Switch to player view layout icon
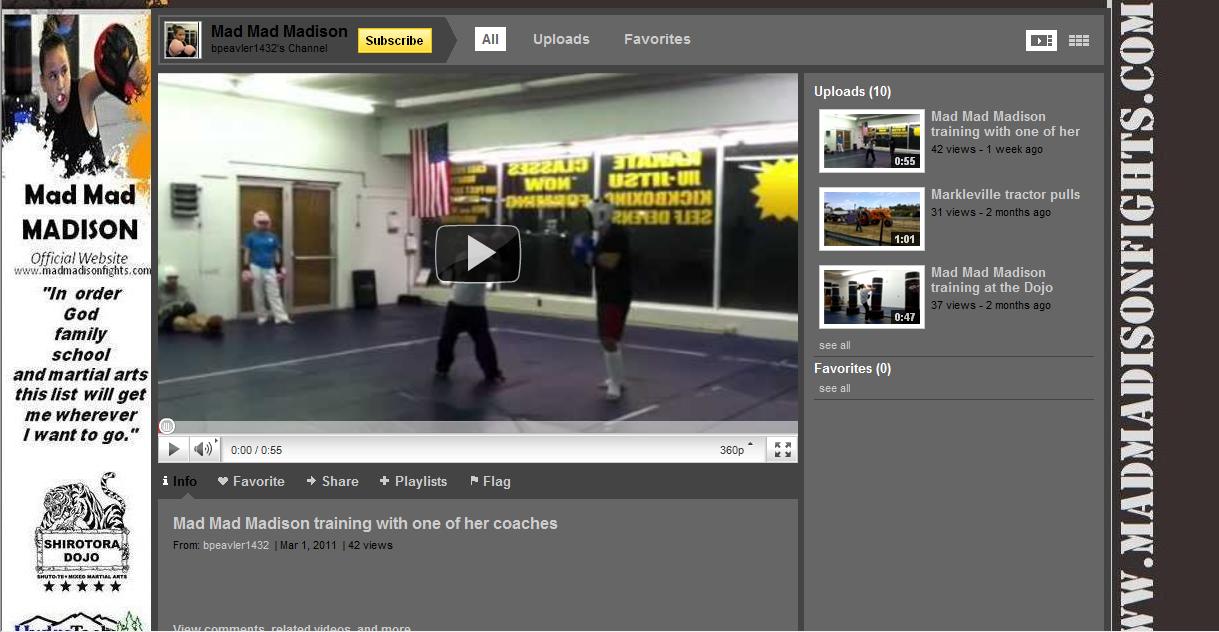 click(1041, 40)
